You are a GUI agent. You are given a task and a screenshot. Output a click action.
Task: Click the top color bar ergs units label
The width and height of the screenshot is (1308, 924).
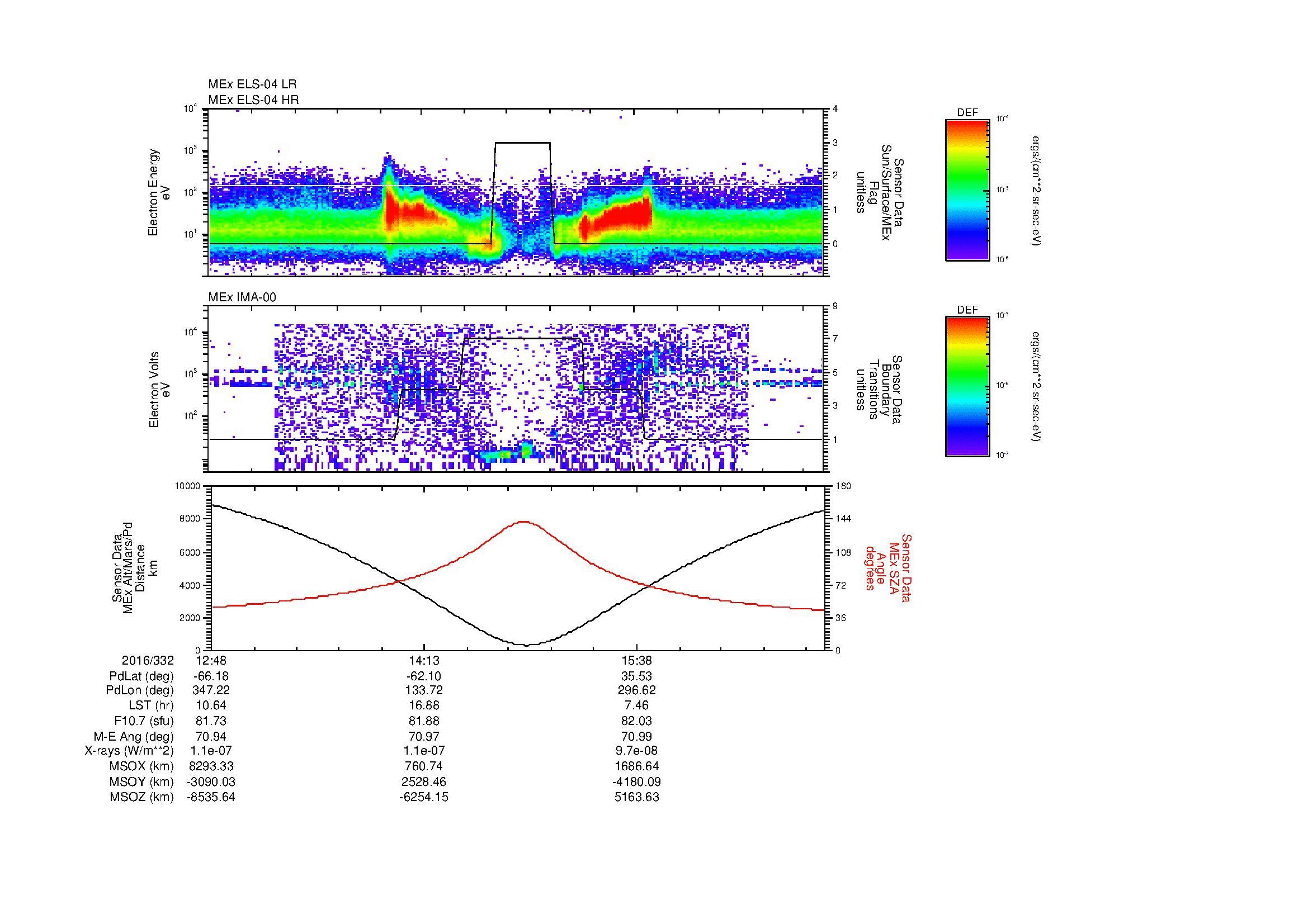tap(1037, 190)
